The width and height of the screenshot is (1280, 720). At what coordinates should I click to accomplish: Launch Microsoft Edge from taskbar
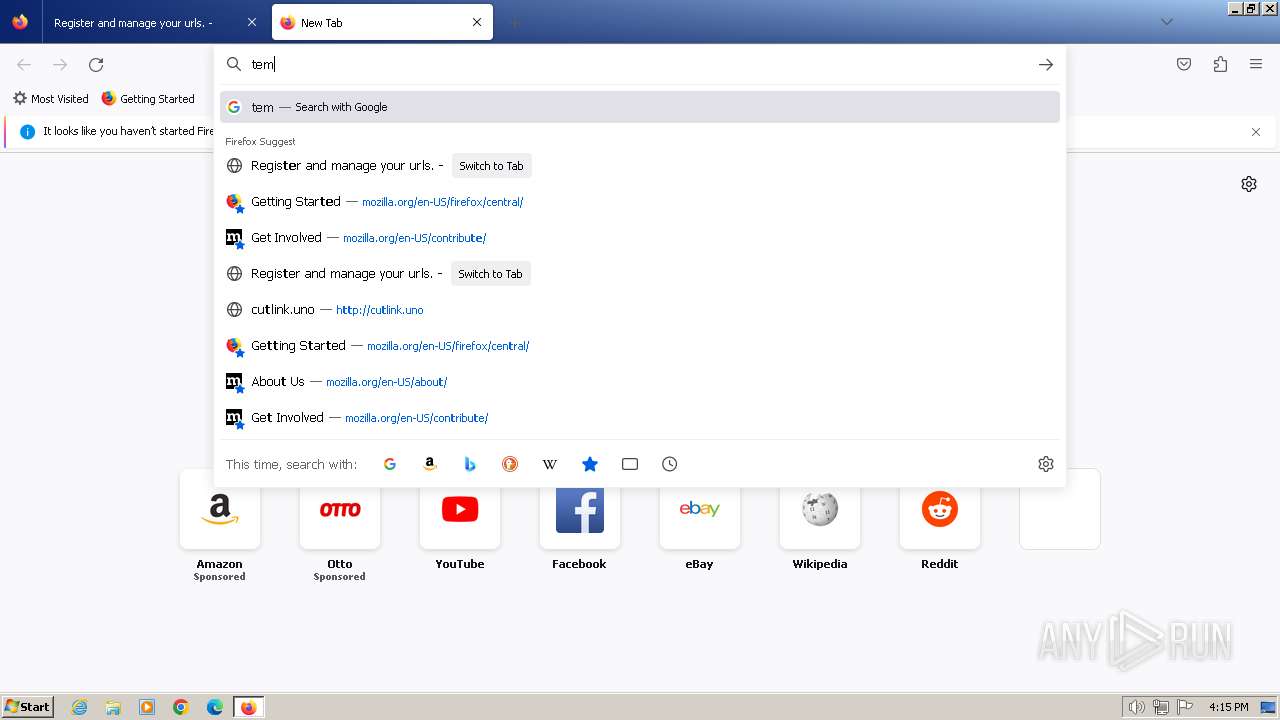coord(215,707)
